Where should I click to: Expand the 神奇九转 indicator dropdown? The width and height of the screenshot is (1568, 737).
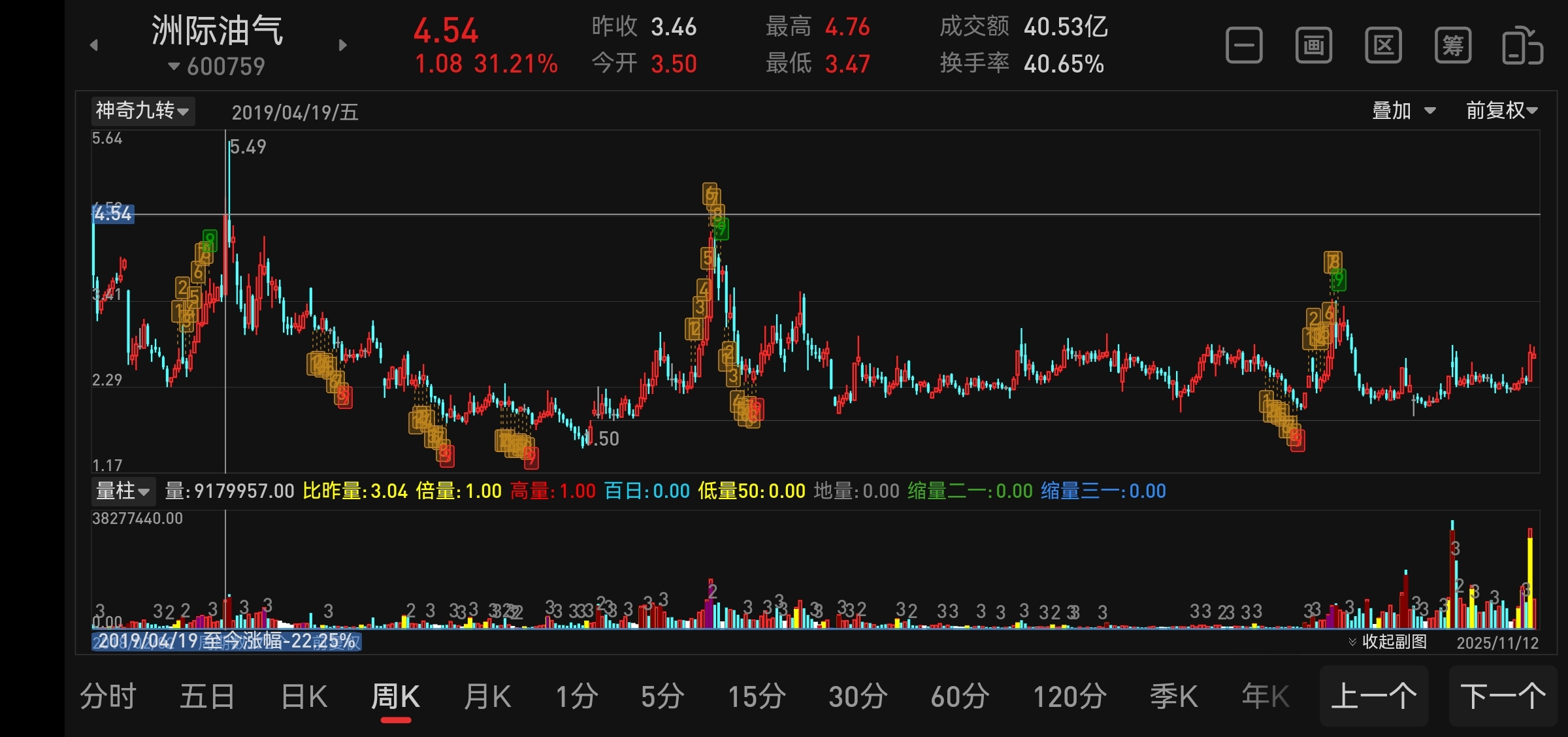142,110
